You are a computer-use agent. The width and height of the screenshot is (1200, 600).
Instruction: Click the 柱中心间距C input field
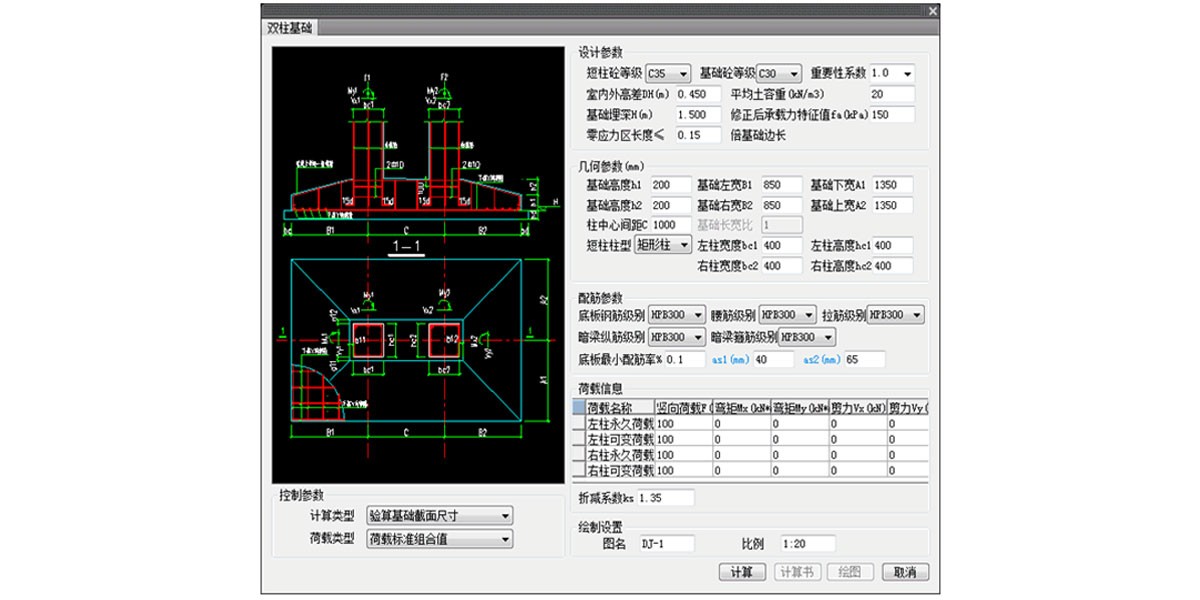tap(671, 226)
